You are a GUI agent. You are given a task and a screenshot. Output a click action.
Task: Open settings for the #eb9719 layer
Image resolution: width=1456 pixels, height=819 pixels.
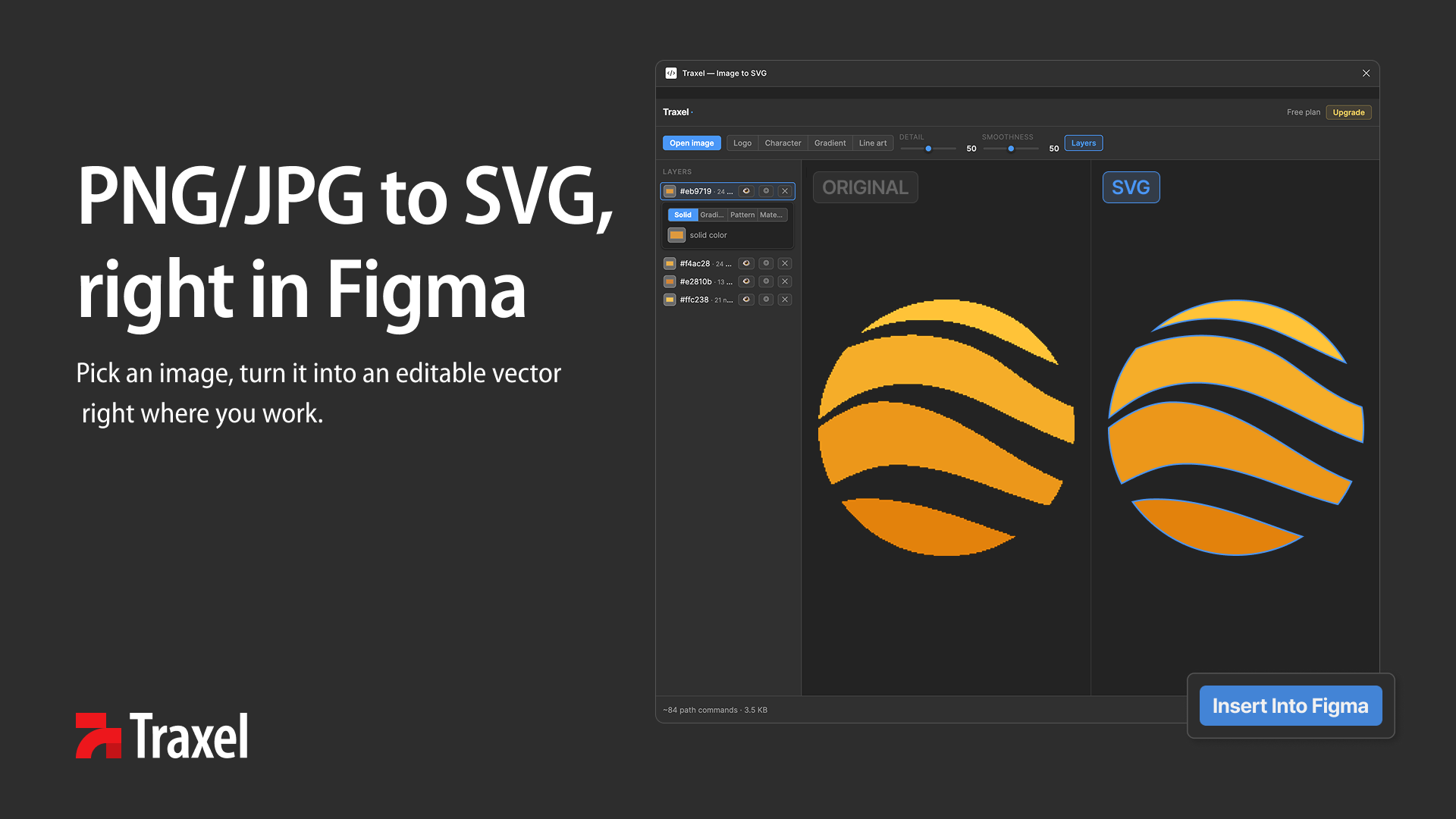pos(766,191)
